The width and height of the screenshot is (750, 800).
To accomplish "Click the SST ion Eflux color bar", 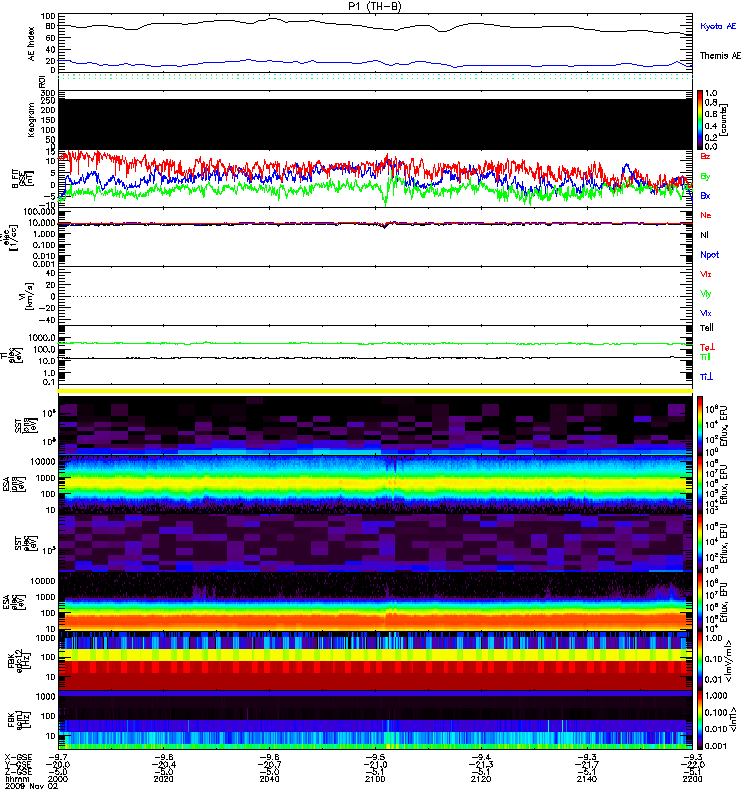I will [699, 425].
